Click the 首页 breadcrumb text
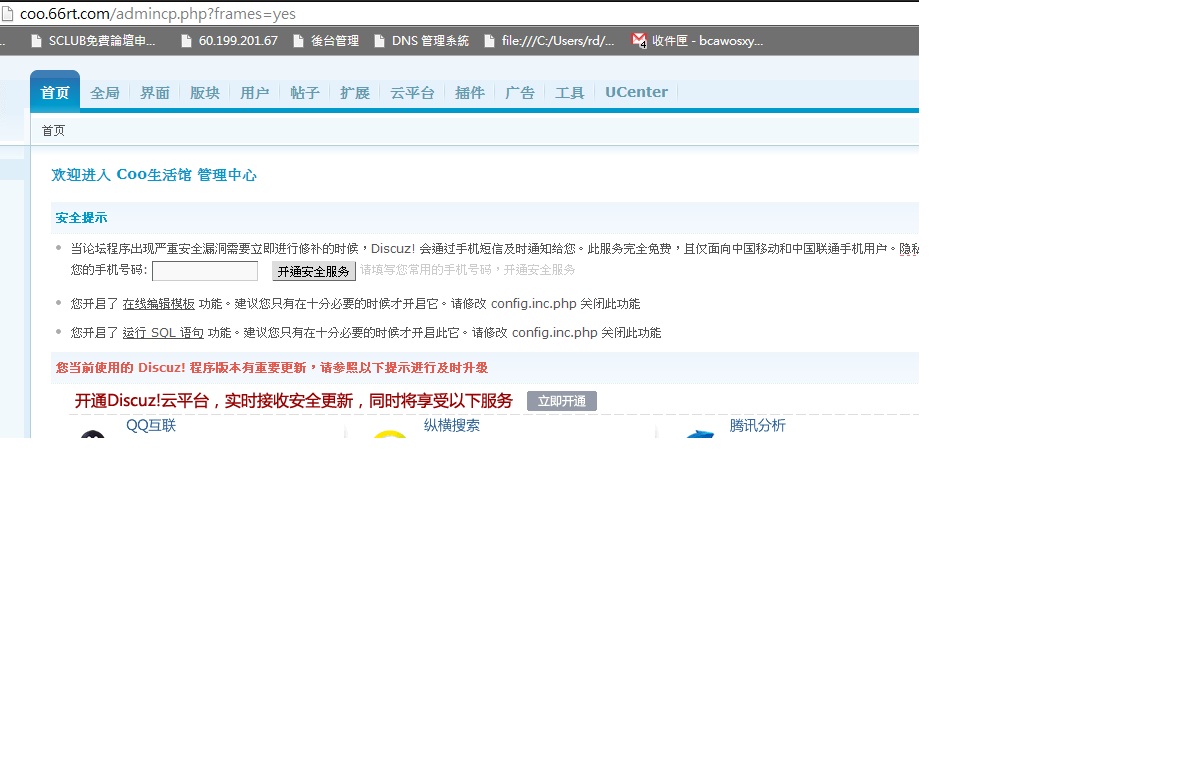The image size is (1186, 771). 53,130
